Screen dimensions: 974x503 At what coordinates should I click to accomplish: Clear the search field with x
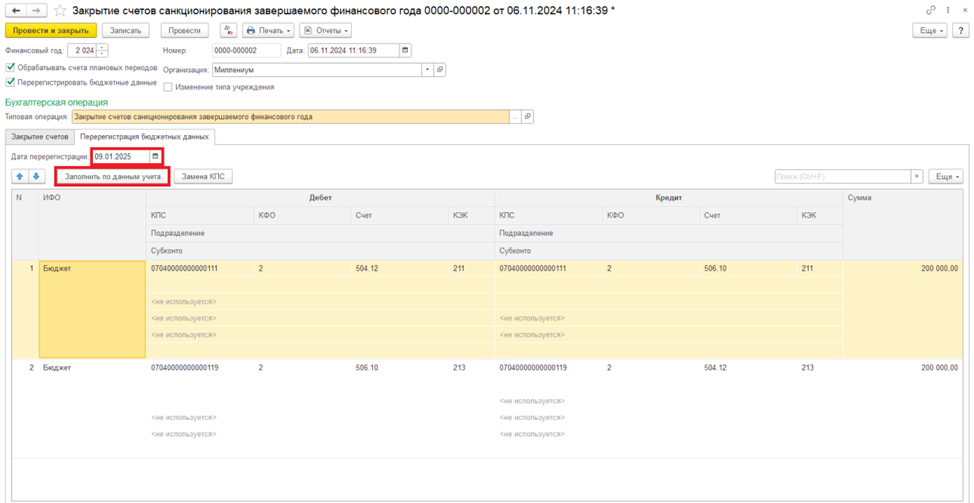coord(917,177)
